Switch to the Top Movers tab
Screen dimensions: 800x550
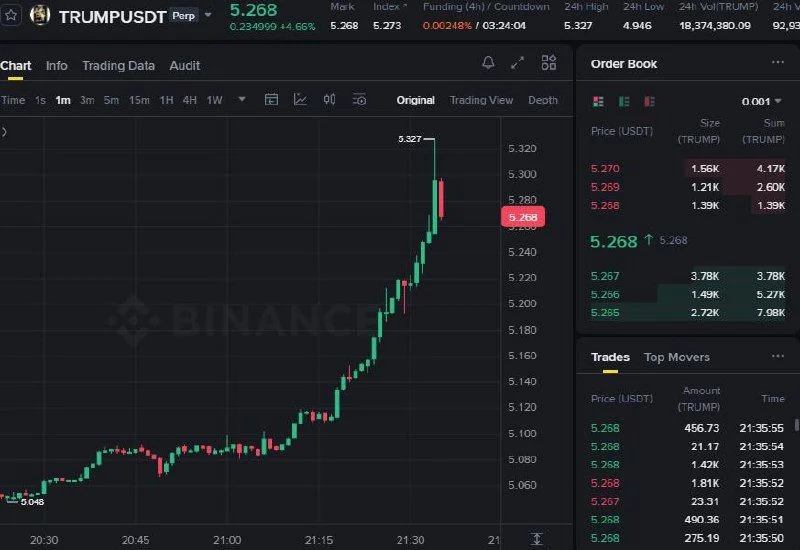click(677, 357)
